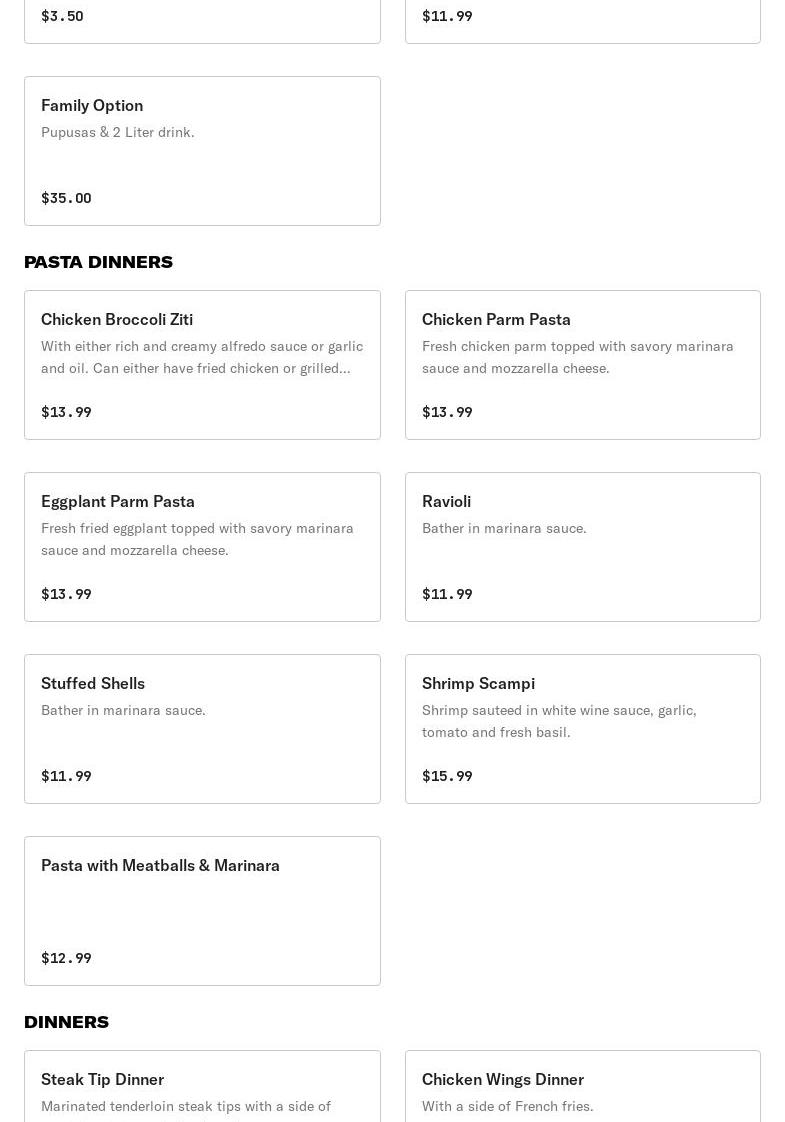The height and width of the screenshot is (1122, 785).
Task: Click the Eggplant Parm Pasta description text
Action: click(x=197, y=539)
